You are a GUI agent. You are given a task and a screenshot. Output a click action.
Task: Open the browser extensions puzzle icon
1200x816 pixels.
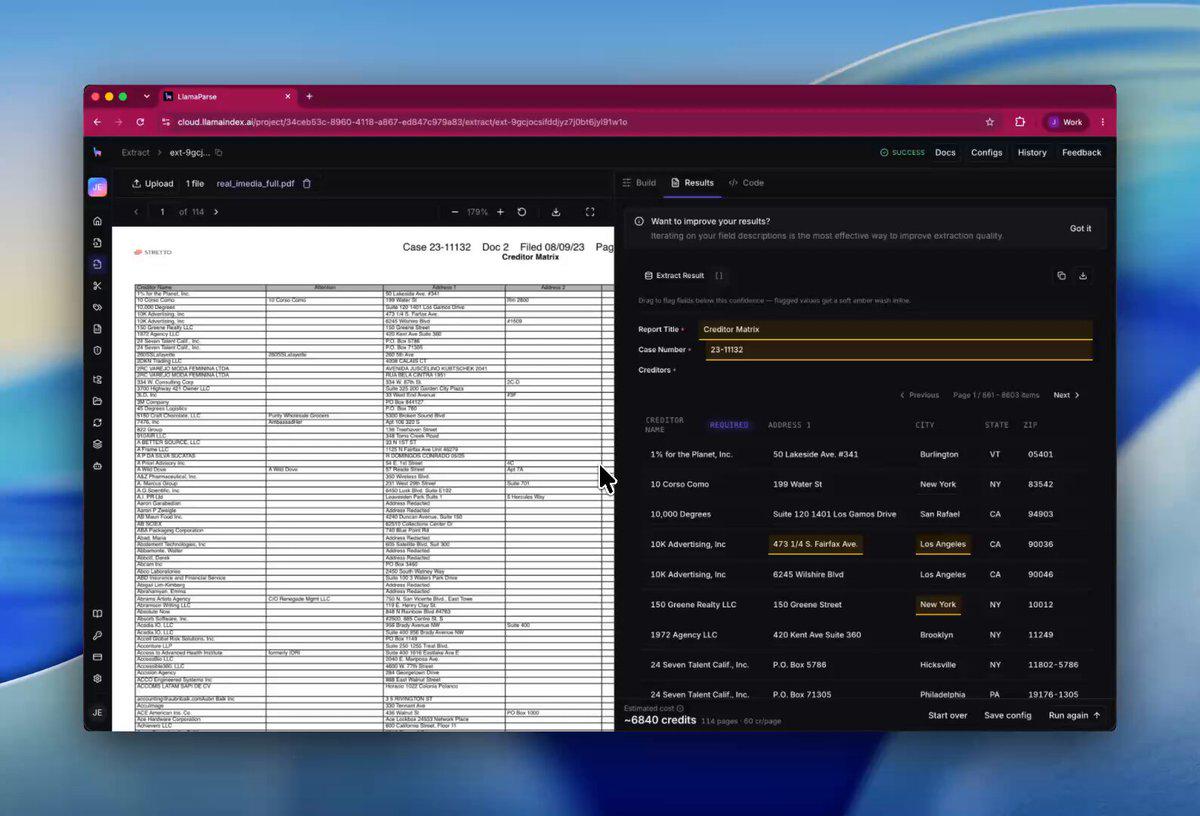tap(1020, 122)
